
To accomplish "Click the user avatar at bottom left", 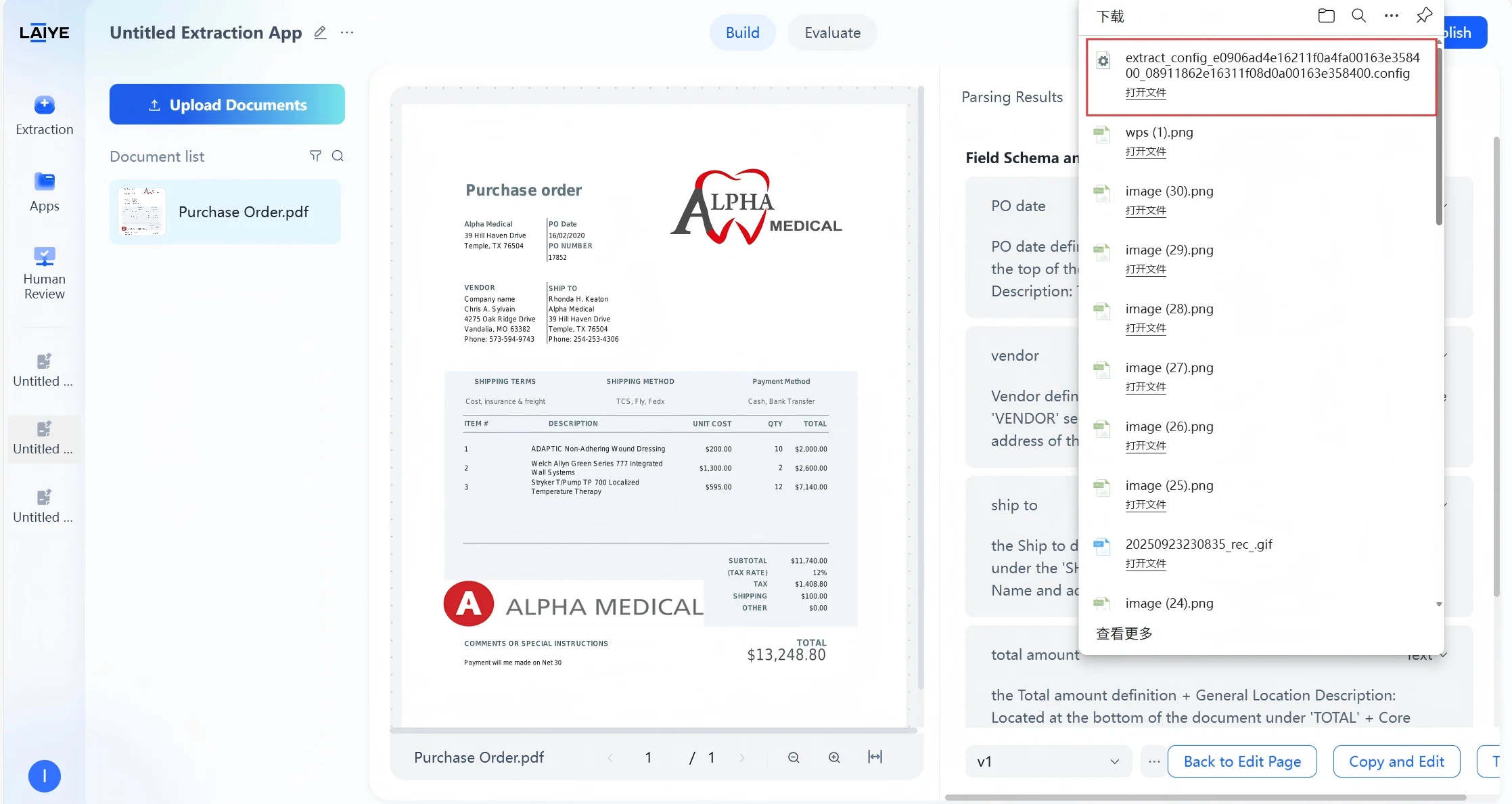I will coord(45,776).
